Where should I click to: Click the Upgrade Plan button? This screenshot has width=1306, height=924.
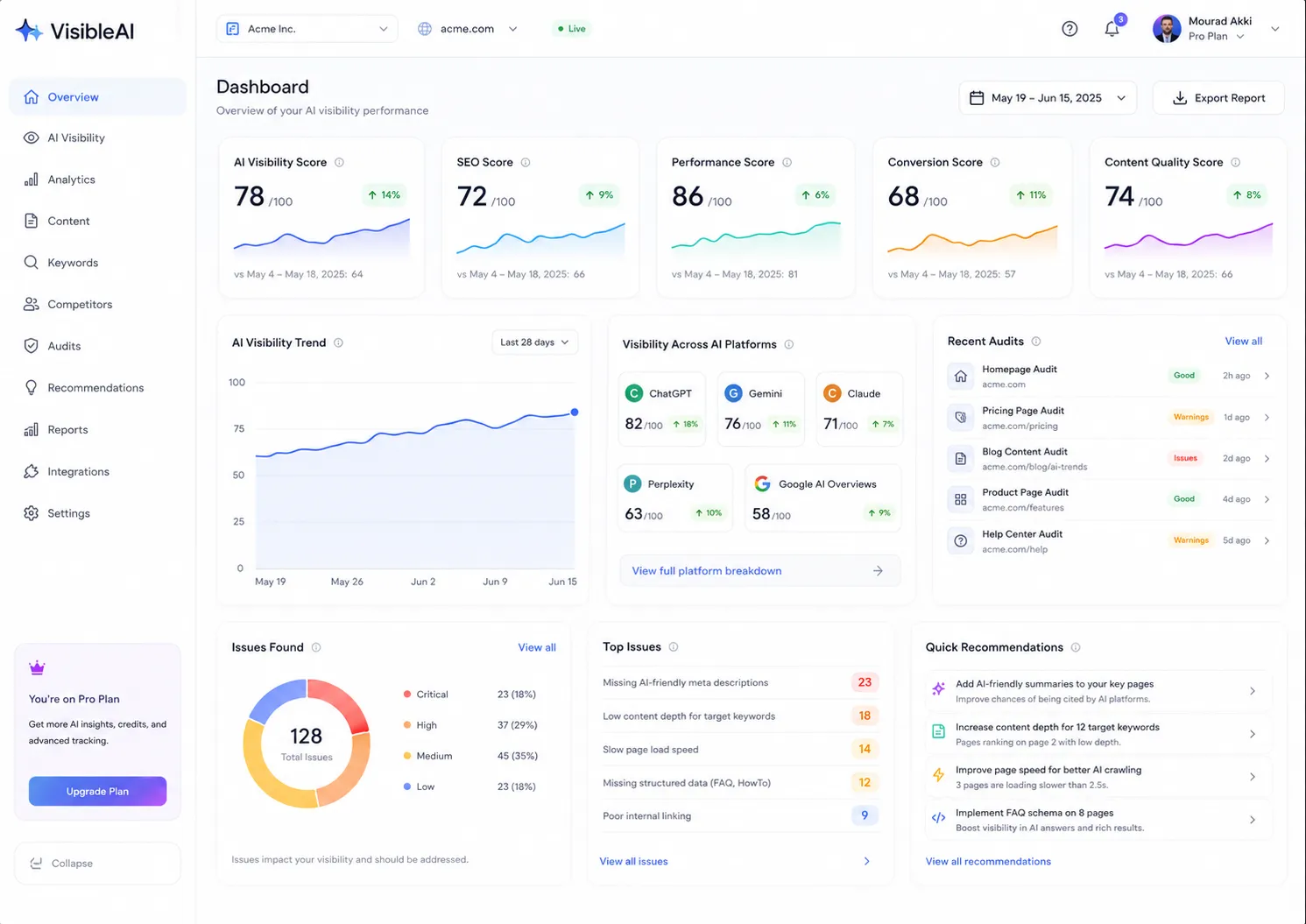97,791
